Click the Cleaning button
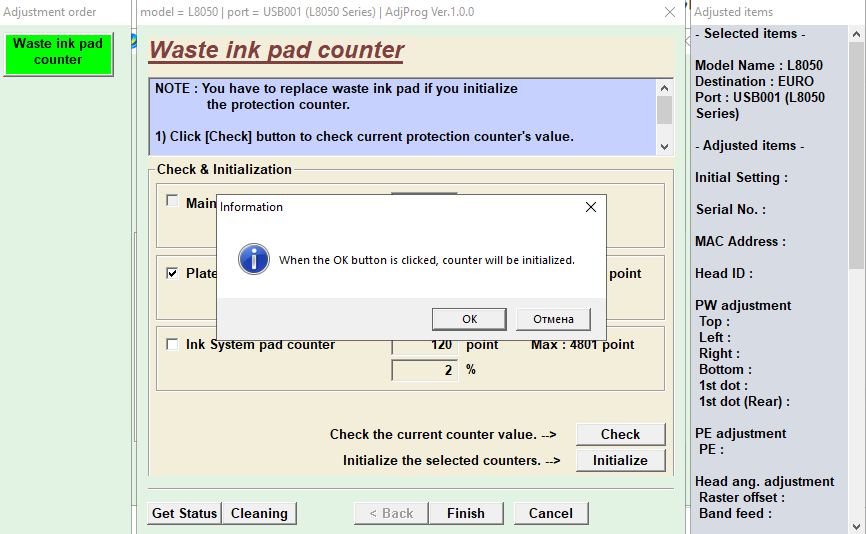 pyautogui.click(x=259, y=513)
